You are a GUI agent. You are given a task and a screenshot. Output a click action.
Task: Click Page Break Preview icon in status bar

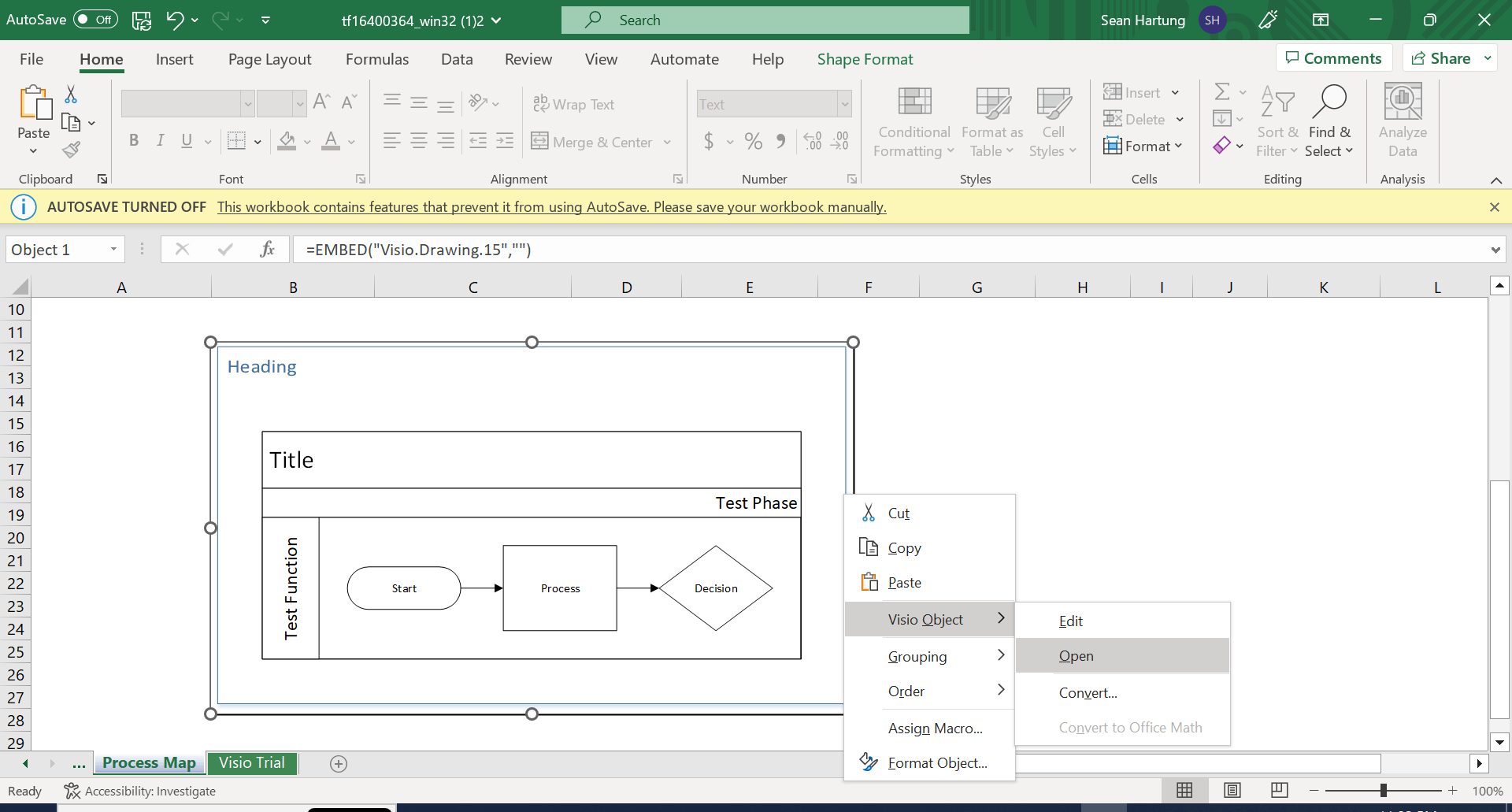point(1280,791)
